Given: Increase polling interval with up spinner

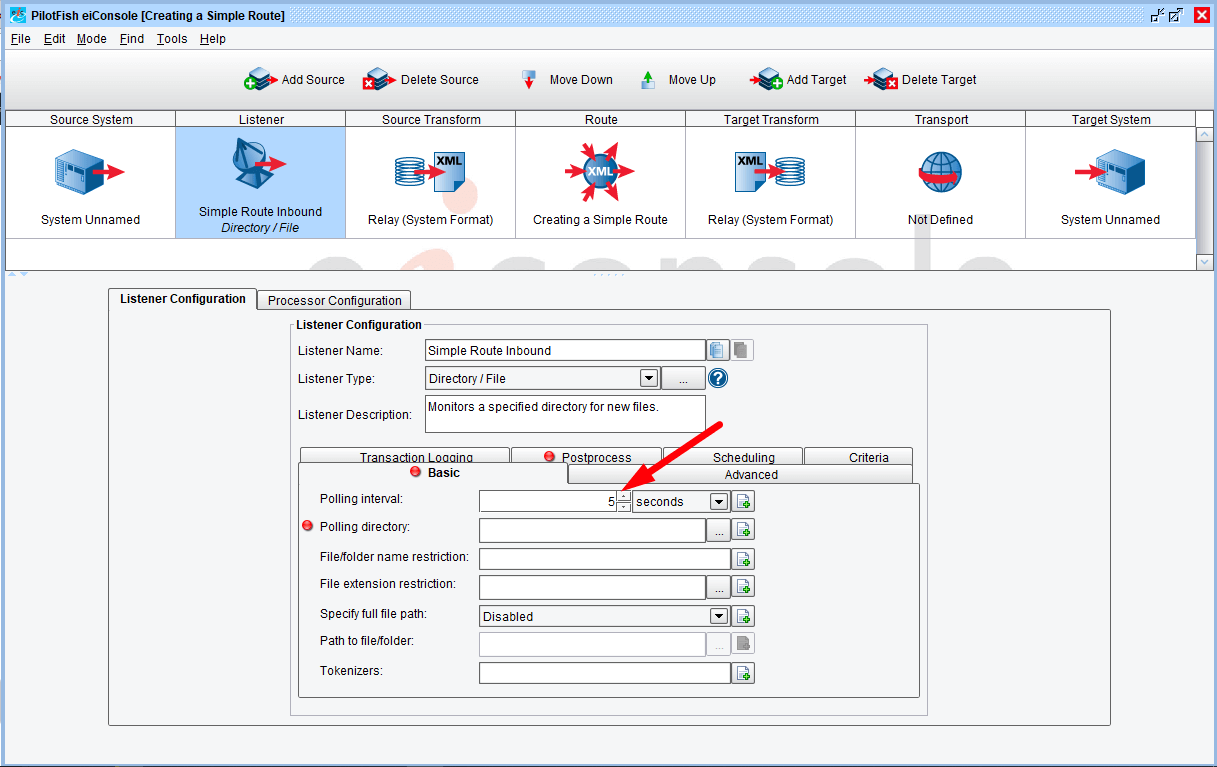Looking at the screenshot, I should pos(624,496).
